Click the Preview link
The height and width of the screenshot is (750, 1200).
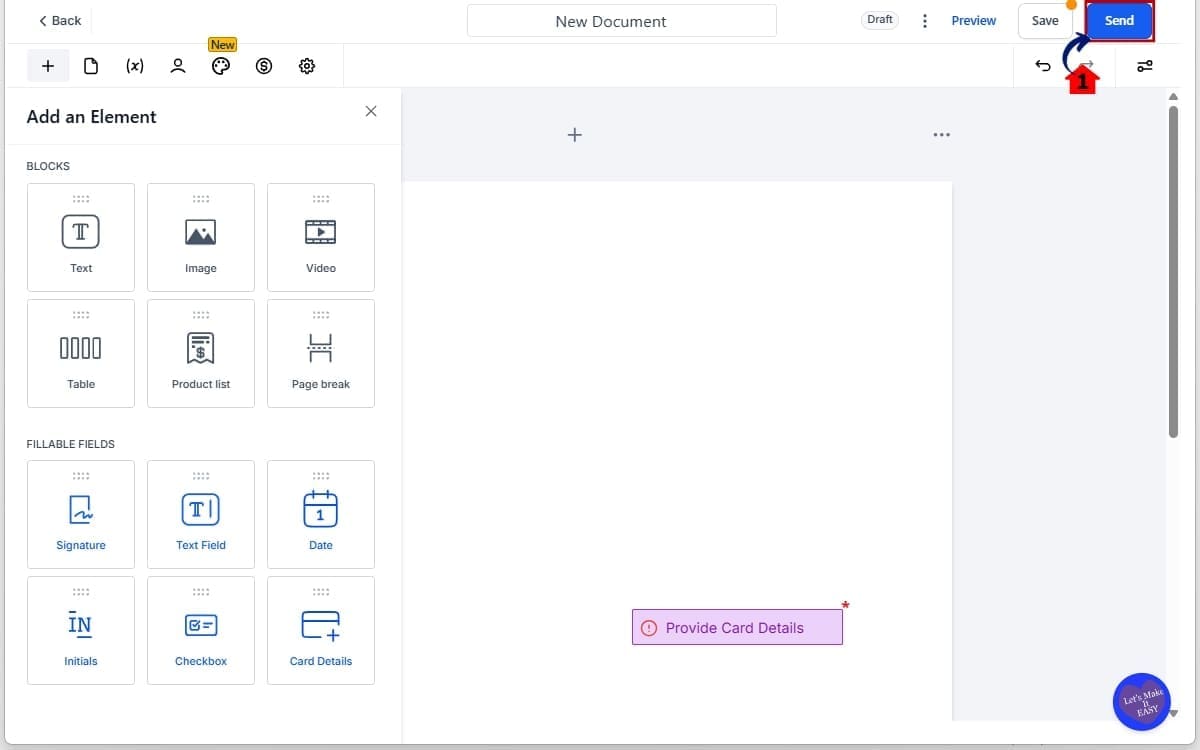pyautogui.click(x=974, y=21)
